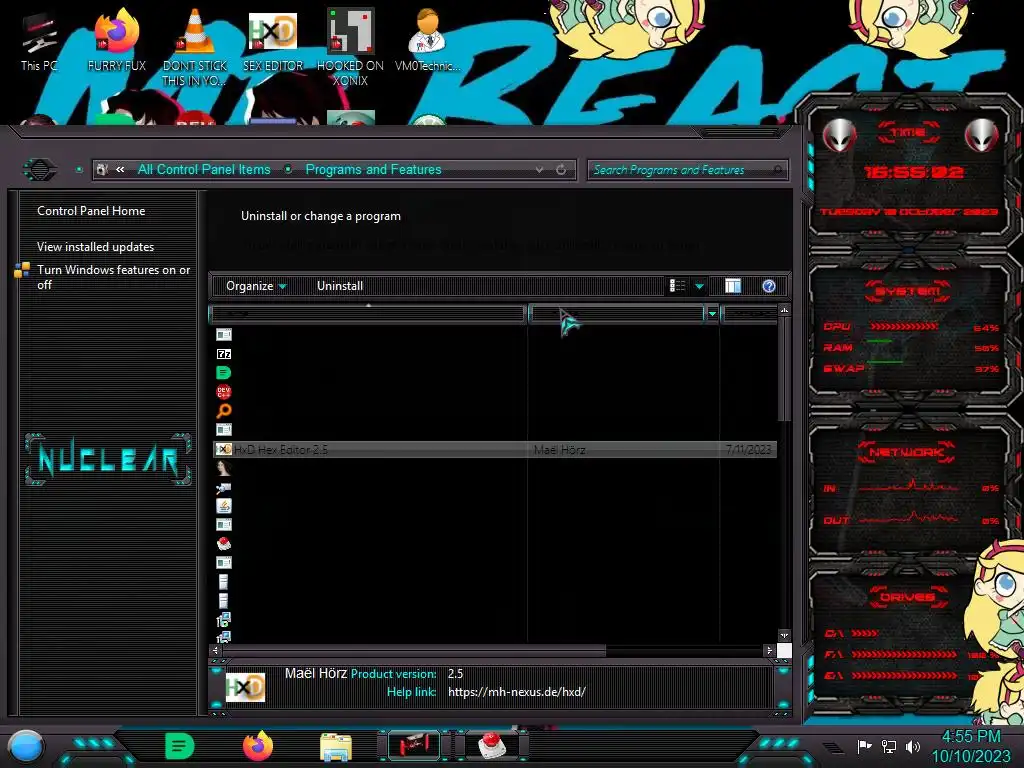Screen dimensions: 1024x768
Task: Click the RAM meter in system gadget
Action: (910, 347)
